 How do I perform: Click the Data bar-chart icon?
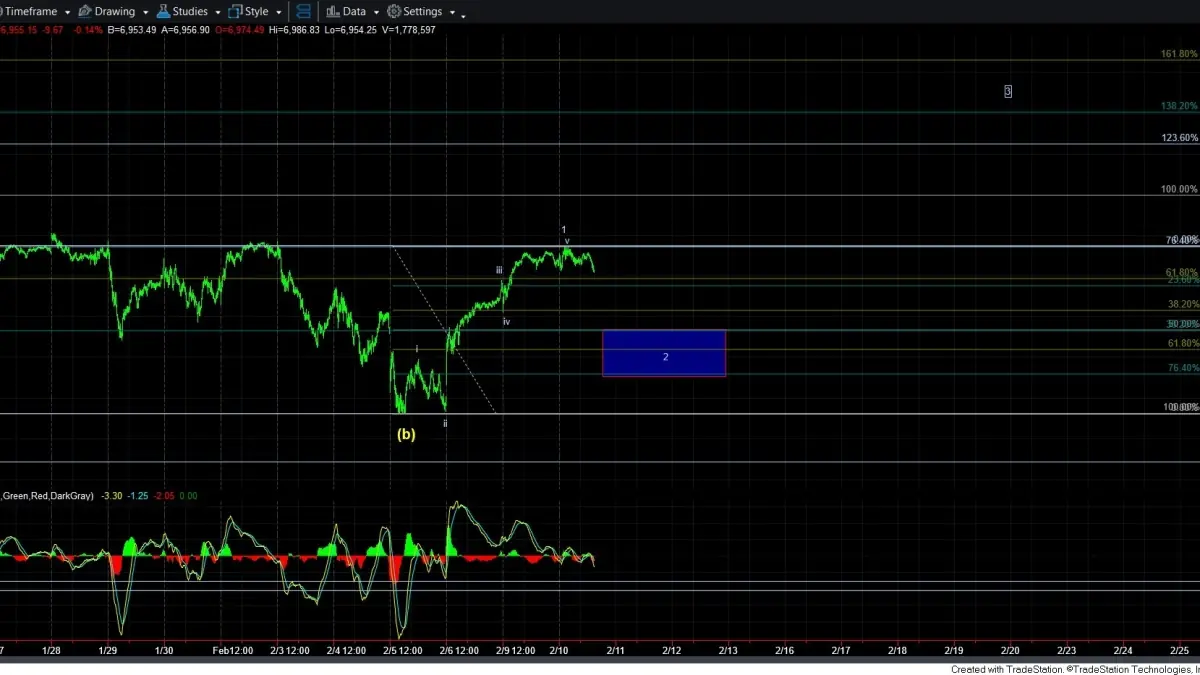(x=332, y=12)
